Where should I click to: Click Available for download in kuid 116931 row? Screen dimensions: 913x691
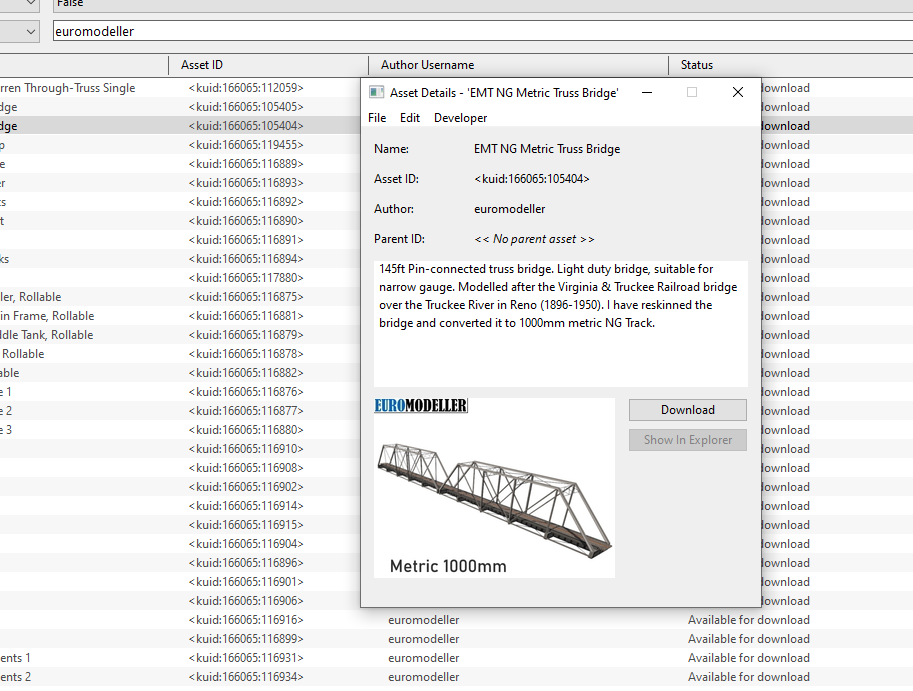[x=749, y=658]
